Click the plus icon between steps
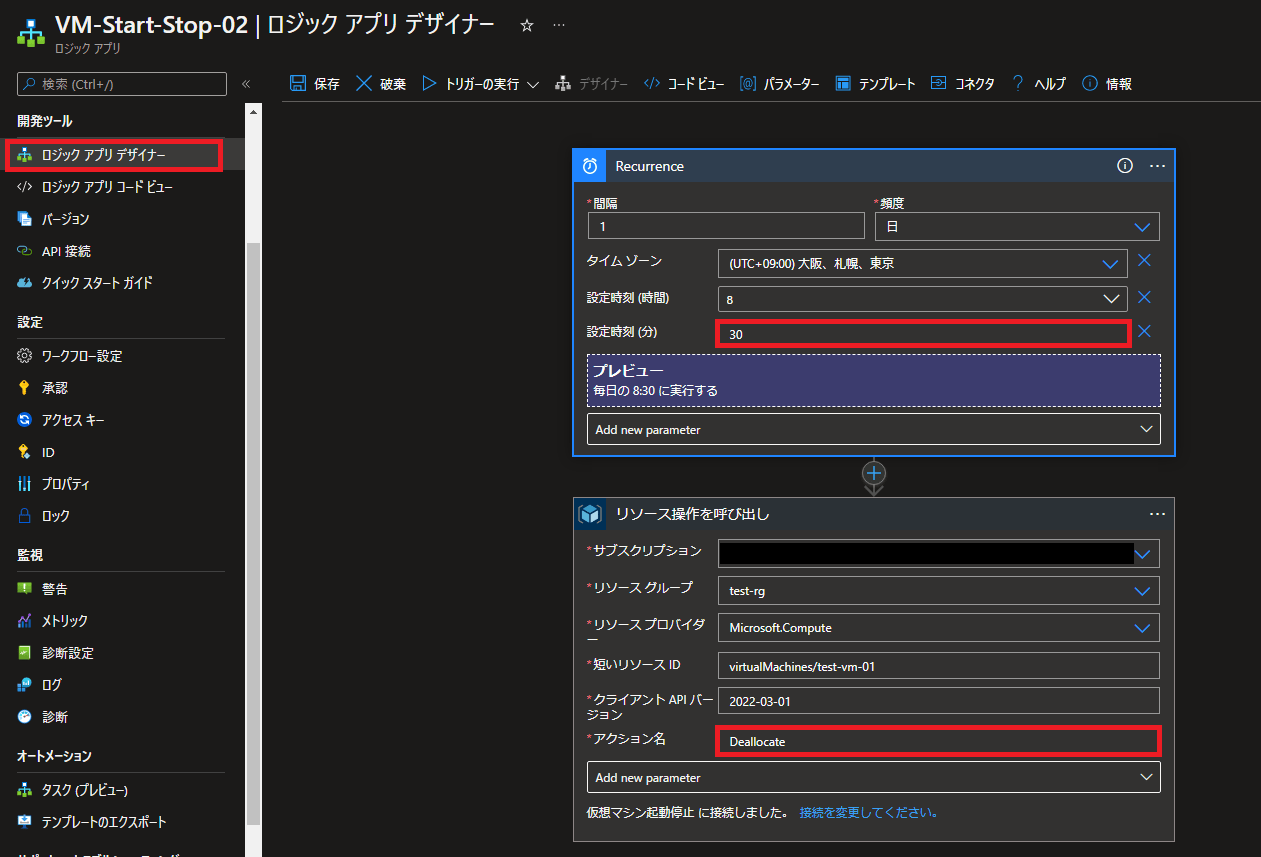 (x=874, y=473)
